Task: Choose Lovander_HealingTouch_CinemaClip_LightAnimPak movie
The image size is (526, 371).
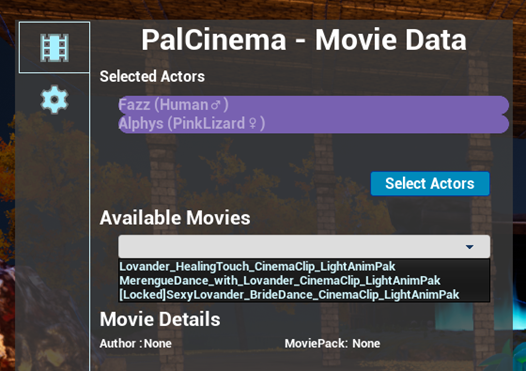Action: point(304,266)
